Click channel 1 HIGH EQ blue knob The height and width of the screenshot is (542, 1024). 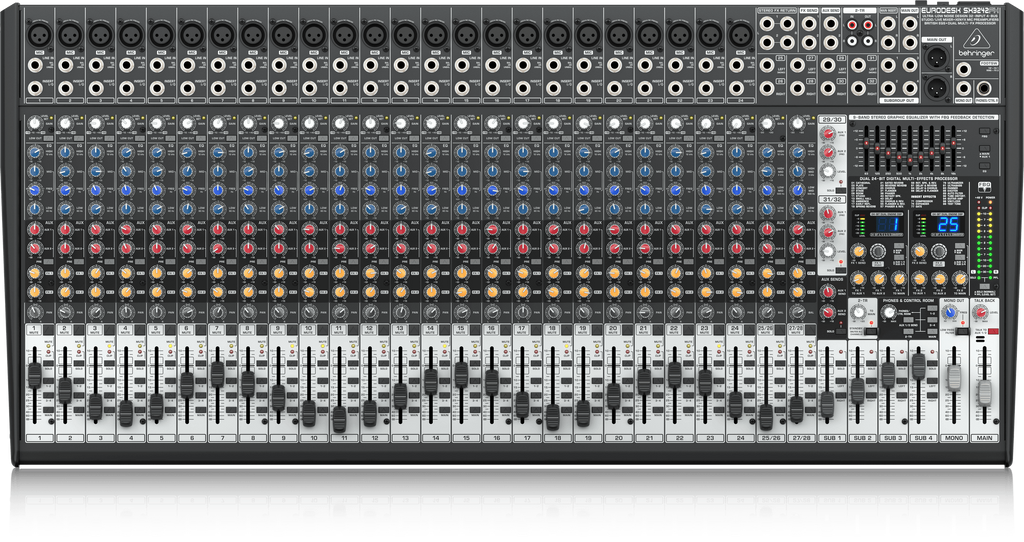point(35,152)
